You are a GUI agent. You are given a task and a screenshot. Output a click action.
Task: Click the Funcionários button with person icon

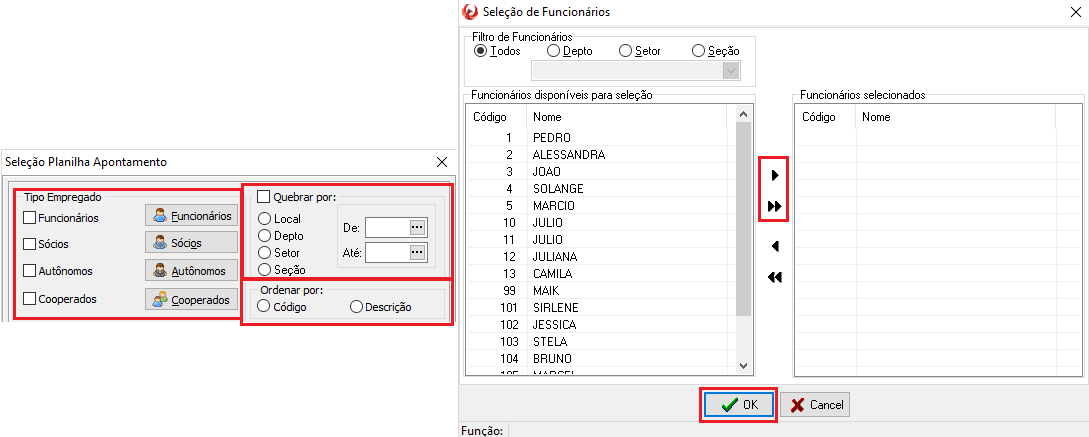[191, 216]
